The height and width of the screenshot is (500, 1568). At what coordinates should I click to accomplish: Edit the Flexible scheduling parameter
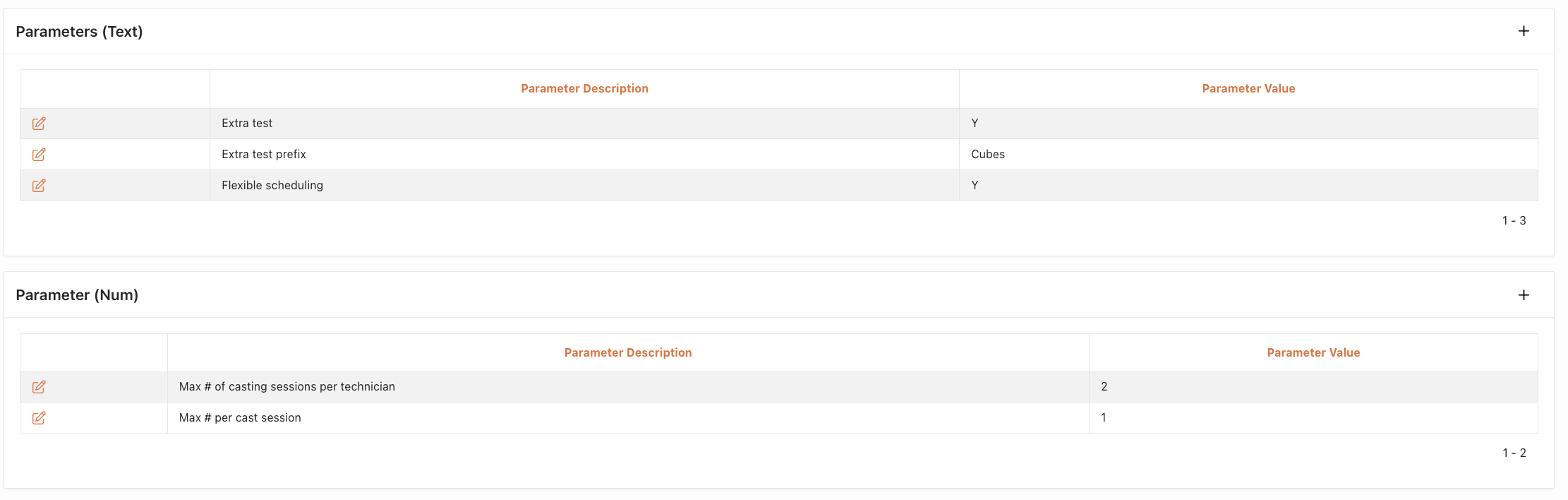pyautogui.click(x=39, y=186)
